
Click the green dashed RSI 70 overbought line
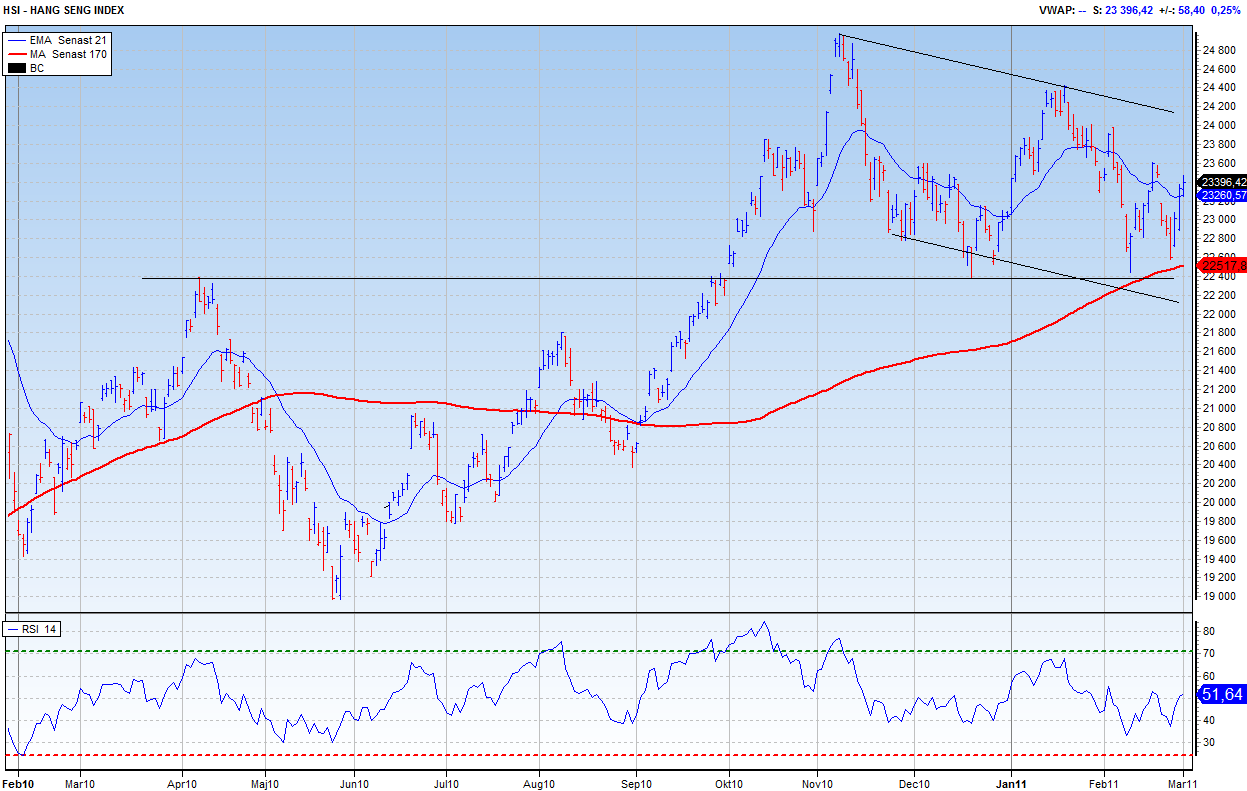[x=600, y=652]
